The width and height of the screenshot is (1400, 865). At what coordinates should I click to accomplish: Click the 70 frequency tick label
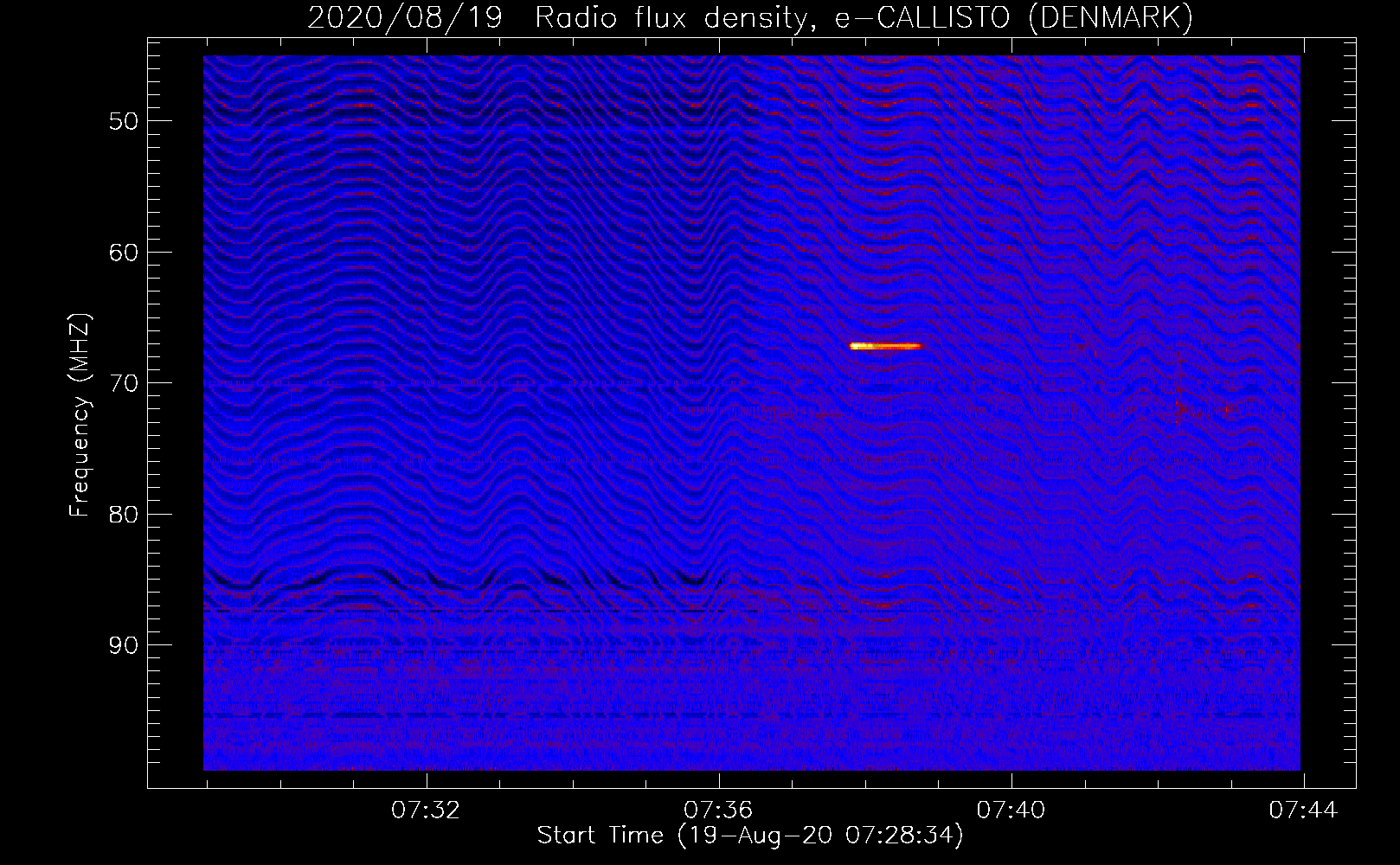pyautogui.click(x=124, y=383)
